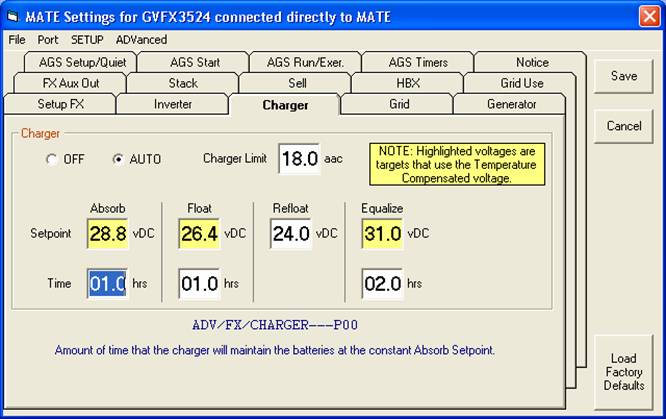666x419 pixels.
Task: Click the Absorb column heading
Action: 108,209
